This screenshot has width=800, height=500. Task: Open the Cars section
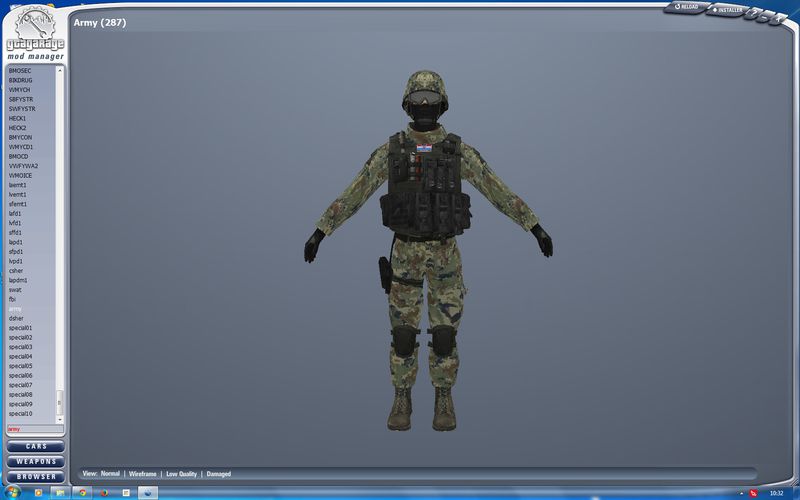click(36, 446)
